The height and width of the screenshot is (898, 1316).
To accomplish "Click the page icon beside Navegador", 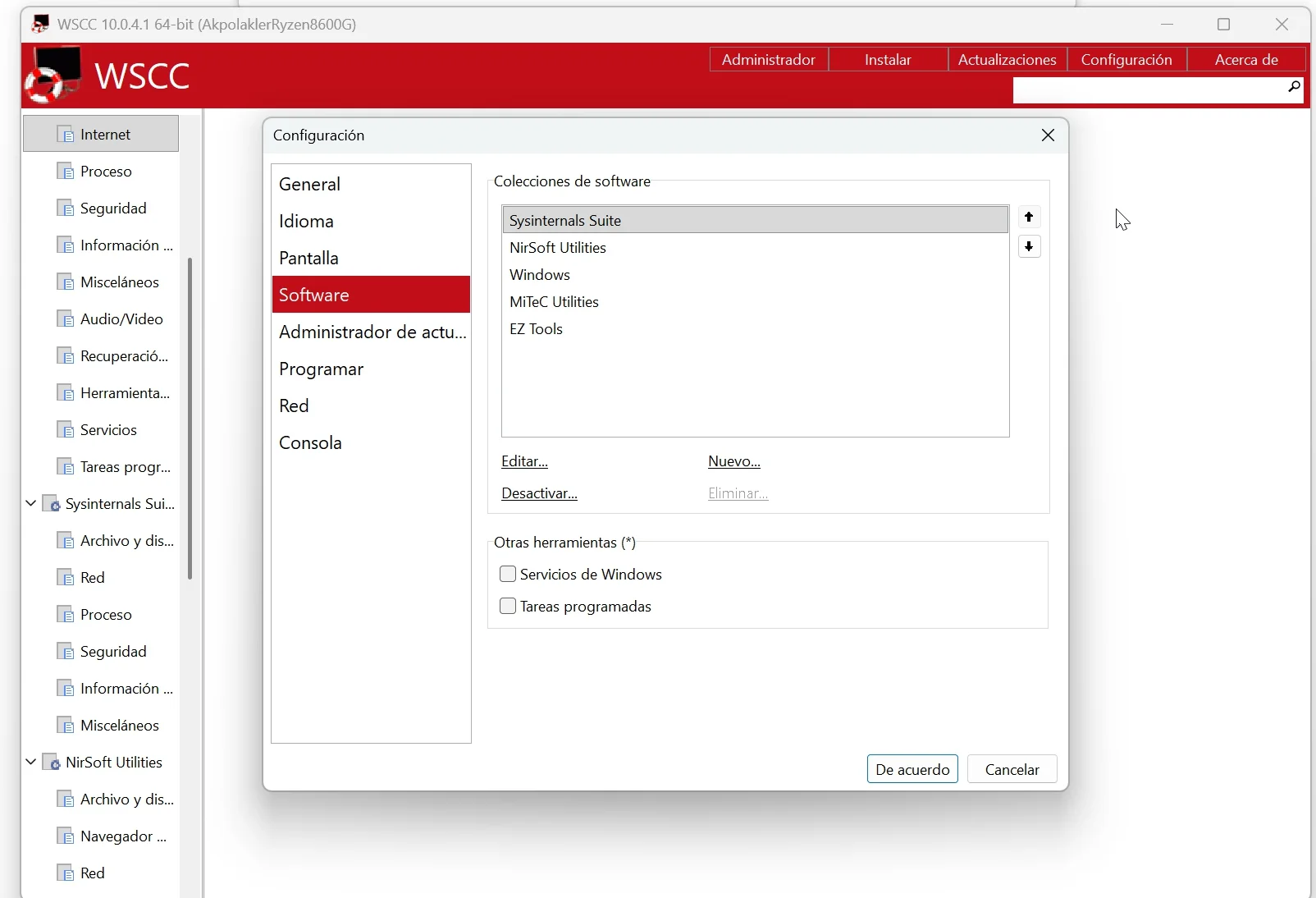I will click(66, 836).
